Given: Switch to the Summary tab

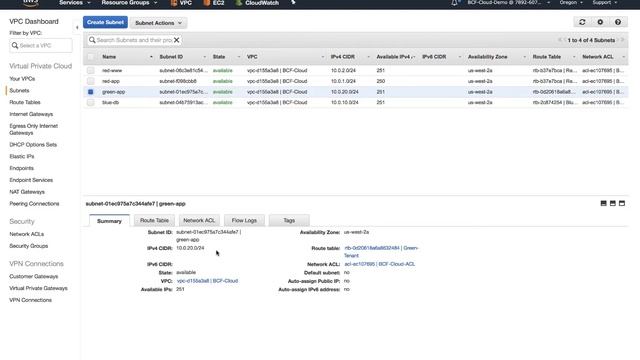Looking at the screenshot, I should pyautogui.click(x=109, y=221).
